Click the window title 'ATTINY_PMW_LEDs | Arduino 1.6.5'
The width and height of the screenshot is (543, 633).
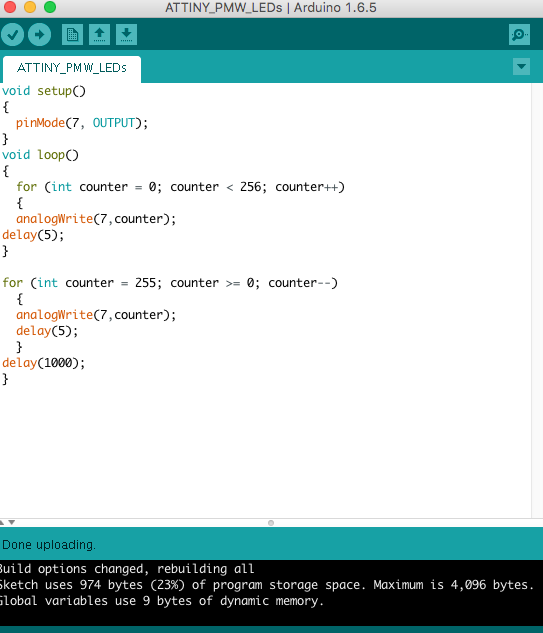[271, 8]
